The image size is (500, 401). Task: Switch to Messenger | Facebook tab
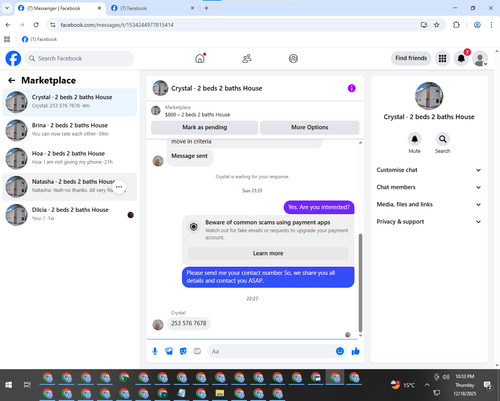(x=60, y=8)
